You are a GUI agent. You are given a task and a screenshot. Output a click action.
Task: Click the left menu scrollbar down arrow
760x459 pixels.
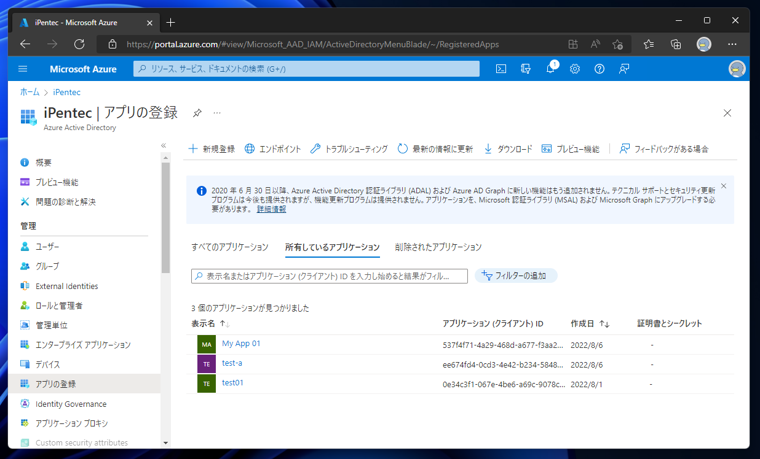click(x=166, y=443)
